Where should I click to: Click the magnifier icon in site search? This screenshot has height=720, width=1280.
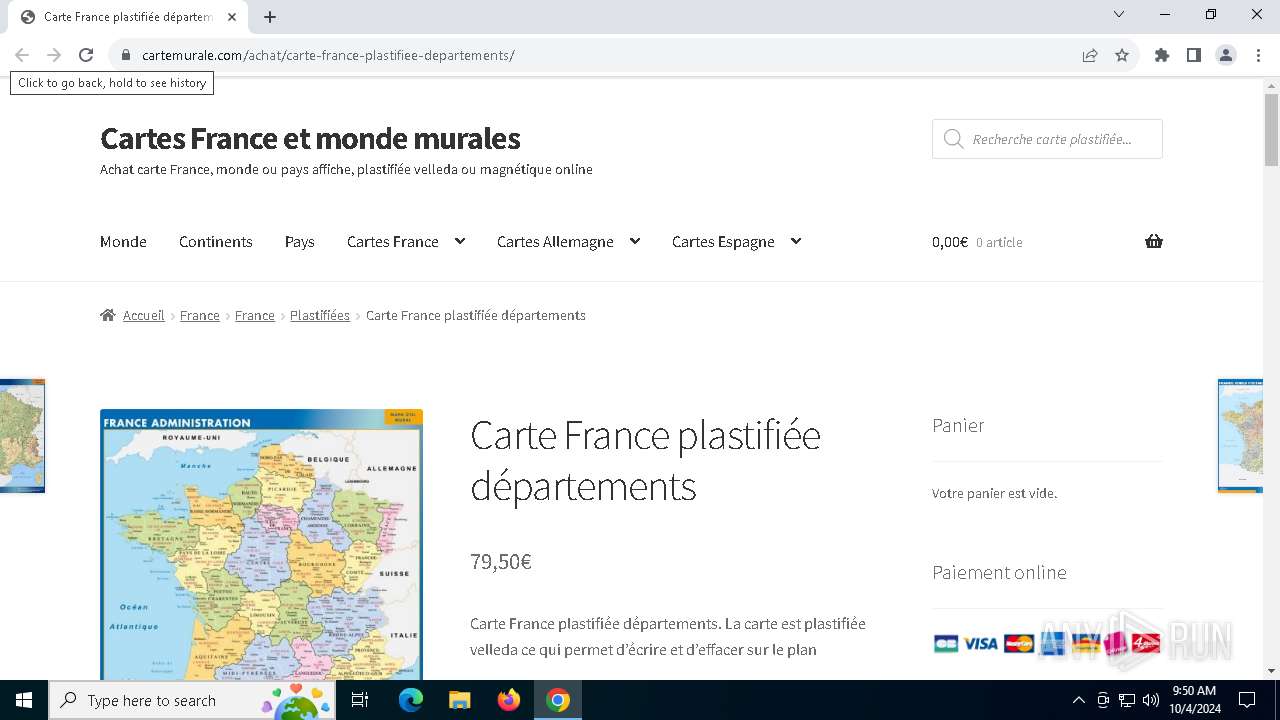point(953,139)
